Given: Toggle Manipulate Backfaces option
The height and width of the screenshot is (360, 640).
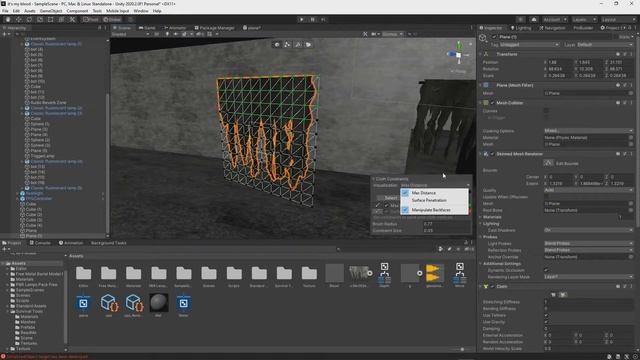Looking at the screenshot, I should [434, 210].
